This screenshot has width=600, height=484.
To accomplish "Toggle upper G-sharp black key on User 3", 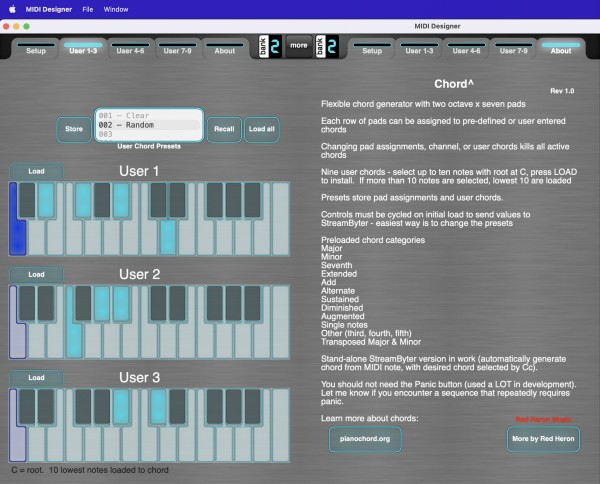I will [233, 407].
